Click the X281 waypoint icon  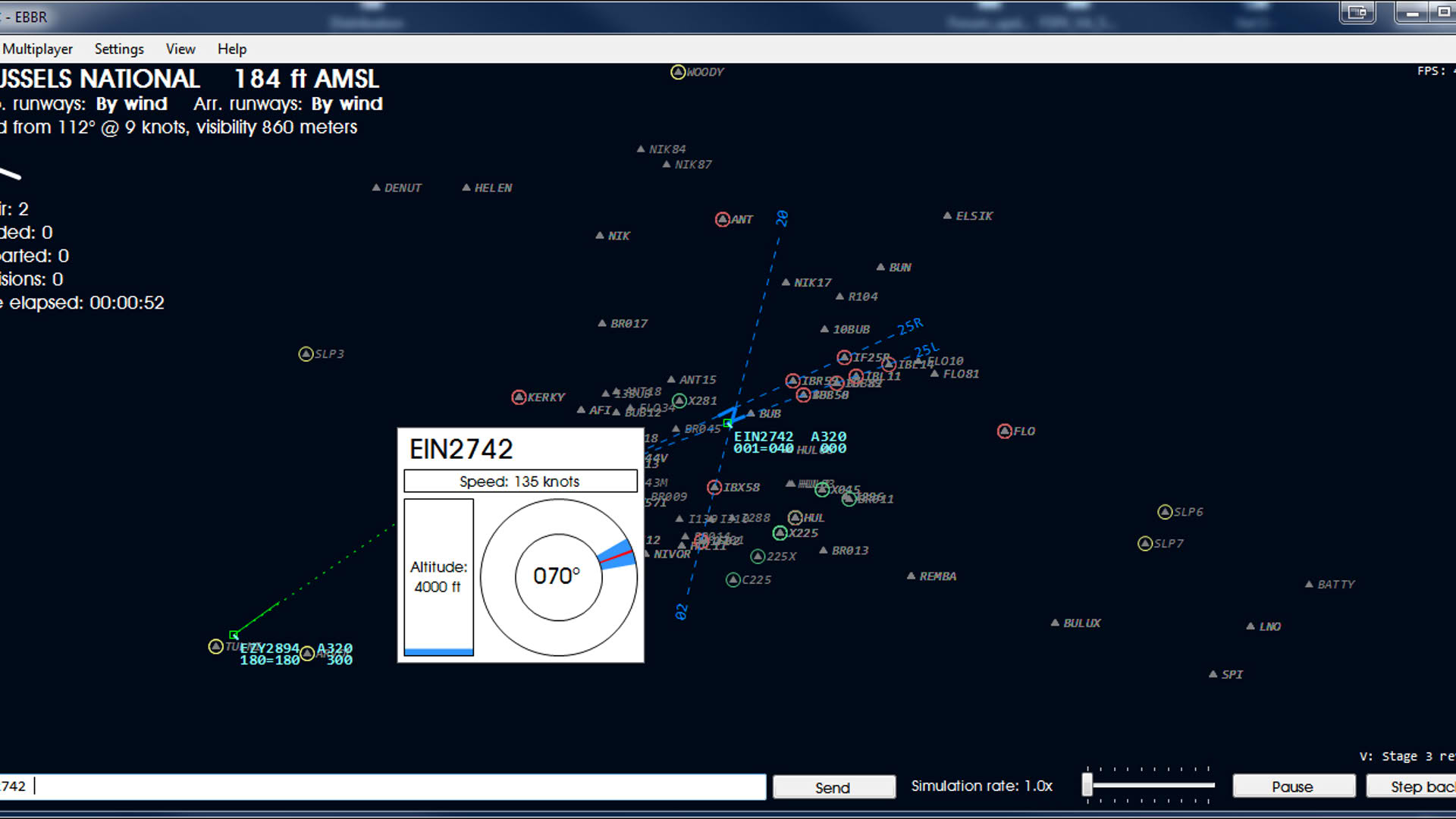[x=679, y=400]
